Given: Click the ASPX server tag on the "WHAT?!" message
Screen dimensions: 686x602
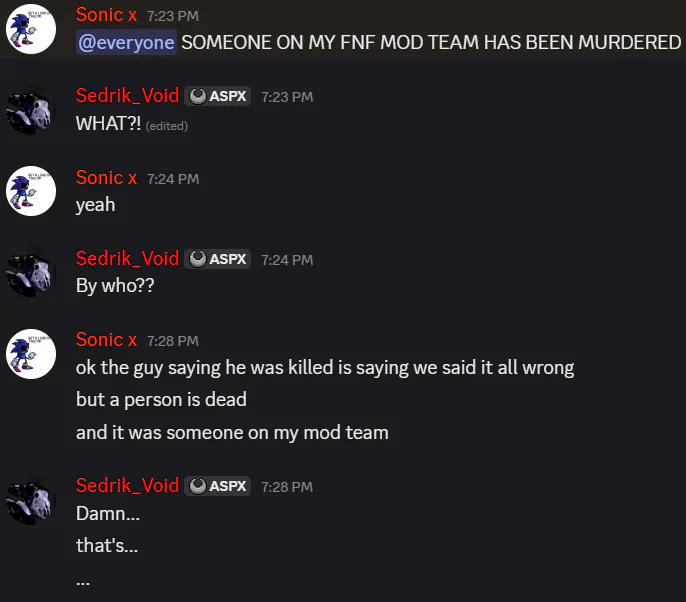Looking at the screenshot, I should [x=218, y=96].
